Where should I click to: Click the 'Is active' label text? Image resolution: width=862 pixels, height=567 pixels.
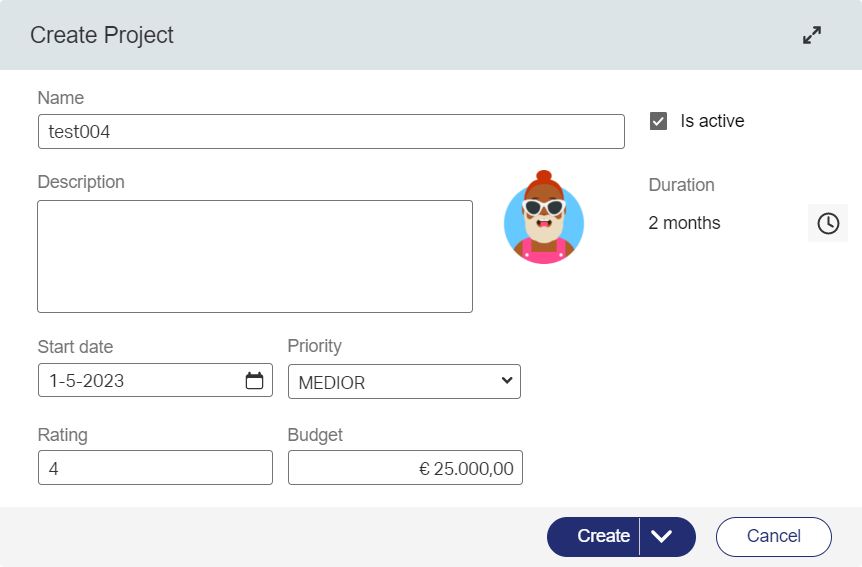(x=712, y=121)
